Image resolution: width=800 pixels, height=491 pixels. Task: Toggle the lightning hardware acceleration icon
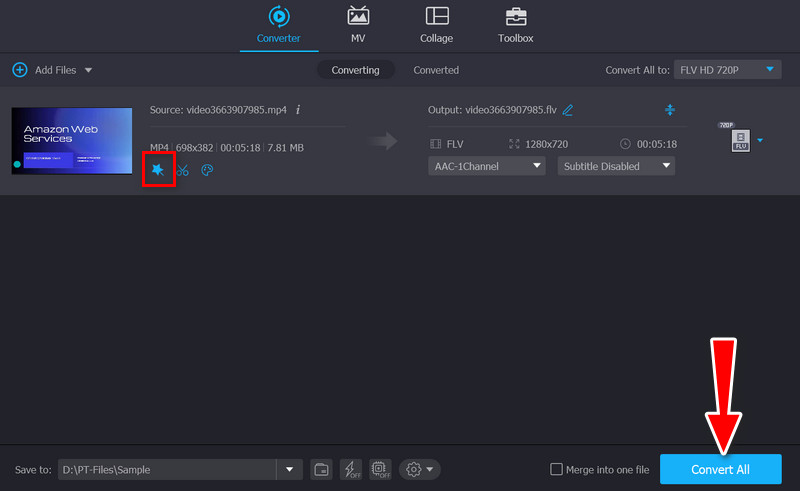pyautogui.click(x=351, y=469)
